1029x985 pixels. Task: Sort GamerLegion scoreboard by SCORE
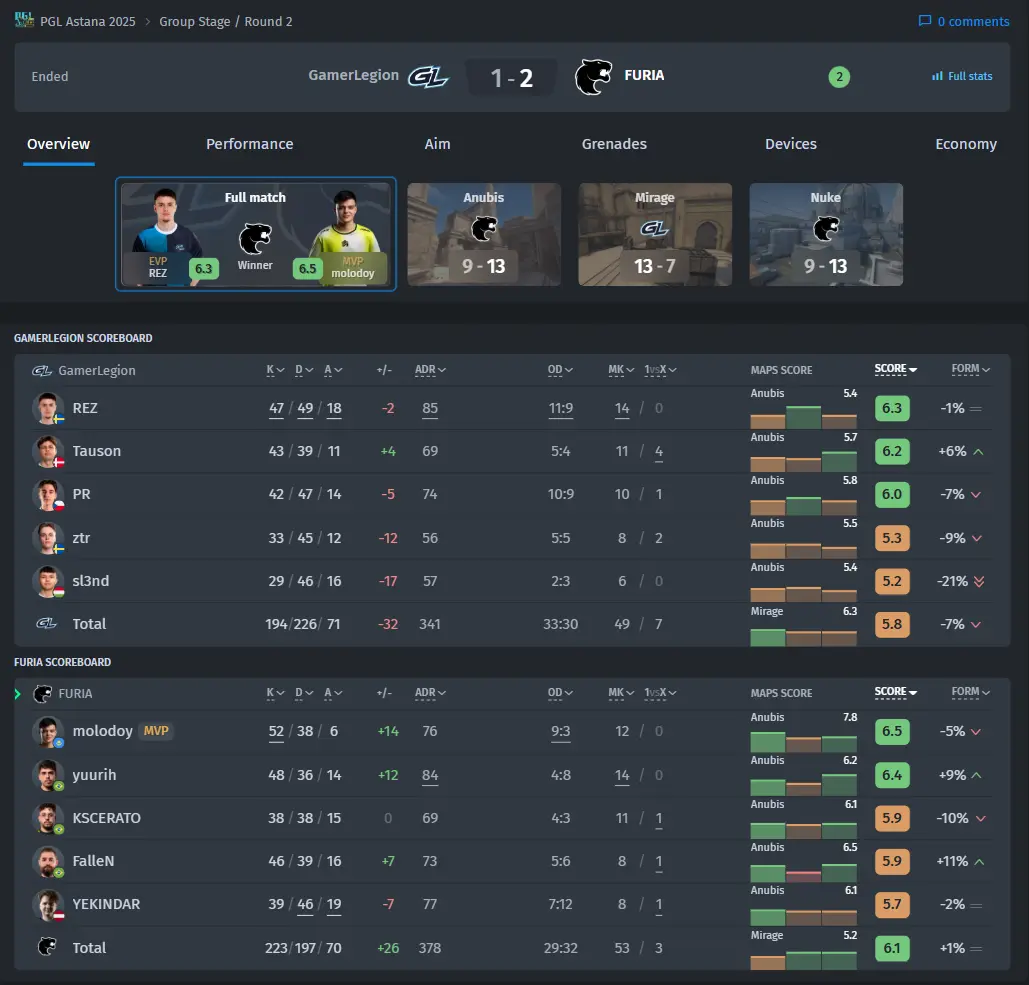(x=895, y=369)
